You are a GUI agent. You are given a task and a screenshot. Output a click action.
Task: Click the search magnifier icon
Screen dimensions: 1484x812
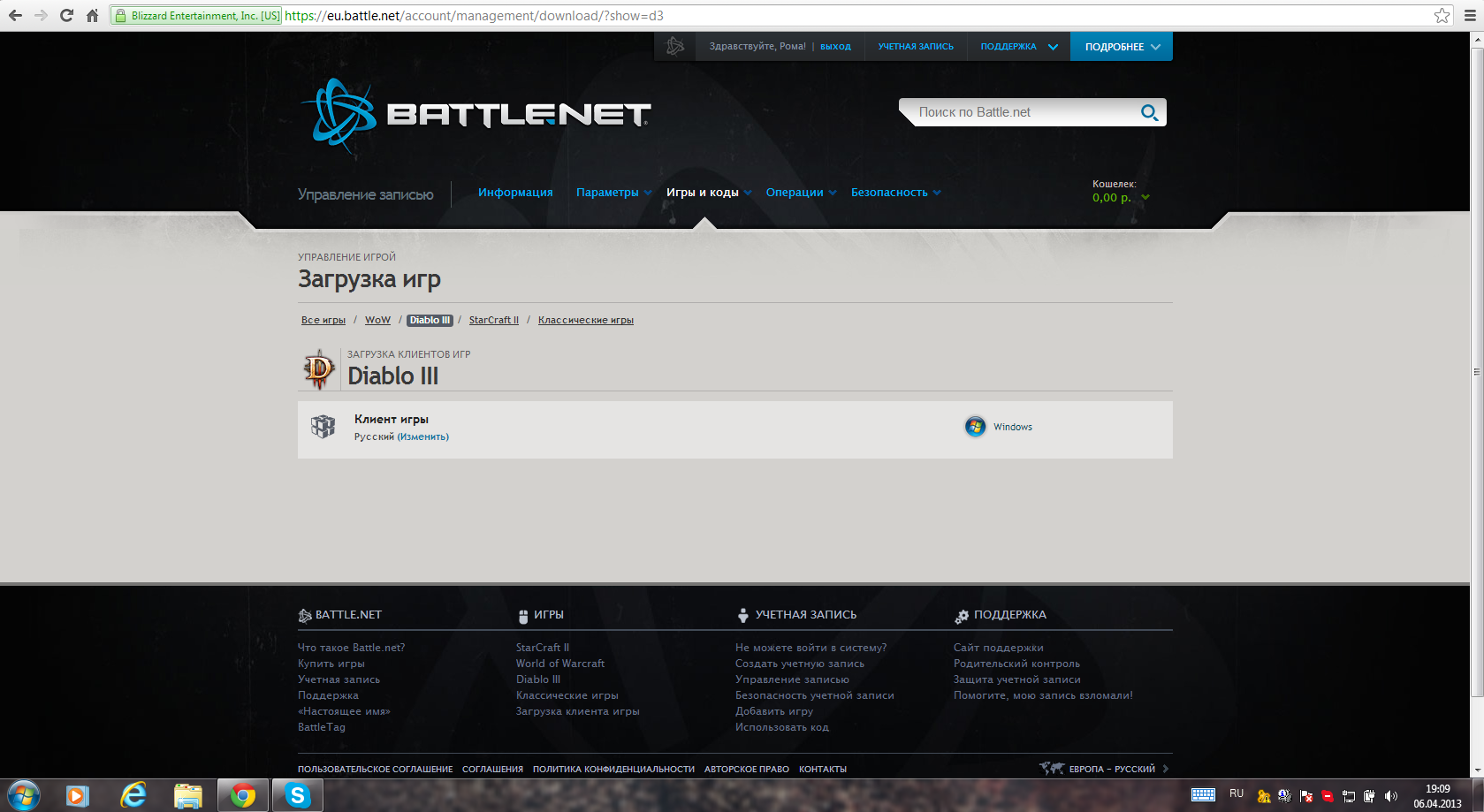click(x=1149, y=112)
